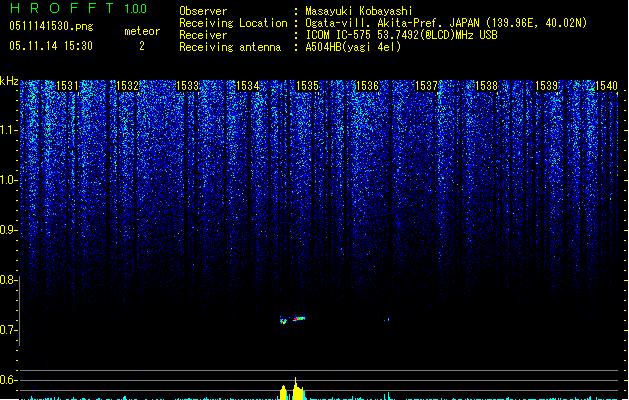Click the 1.1 kHz axis label

pos(8,130)
